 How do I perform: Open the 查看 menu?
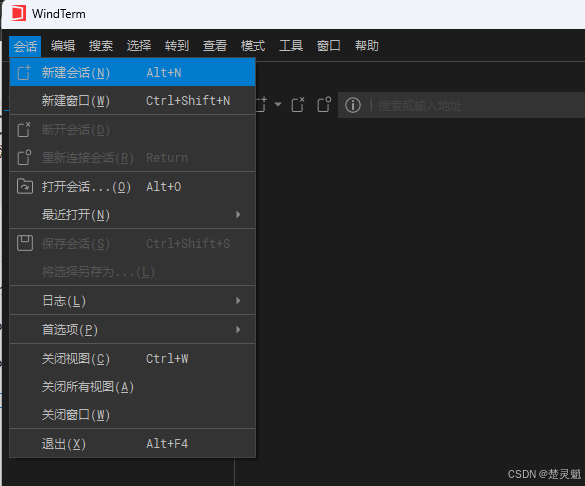[215, 46]
